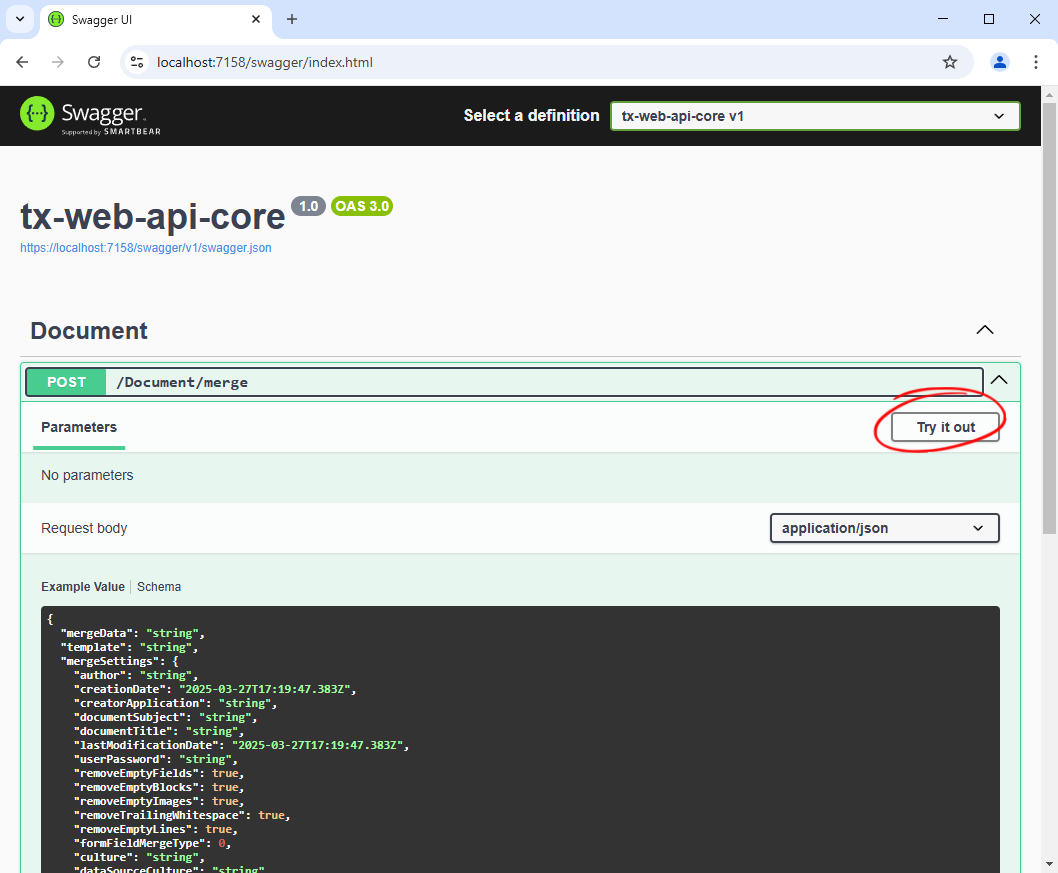Screen dimensions: 1058x873
Task: Click the page reload icon
Action: pos(93,61)
